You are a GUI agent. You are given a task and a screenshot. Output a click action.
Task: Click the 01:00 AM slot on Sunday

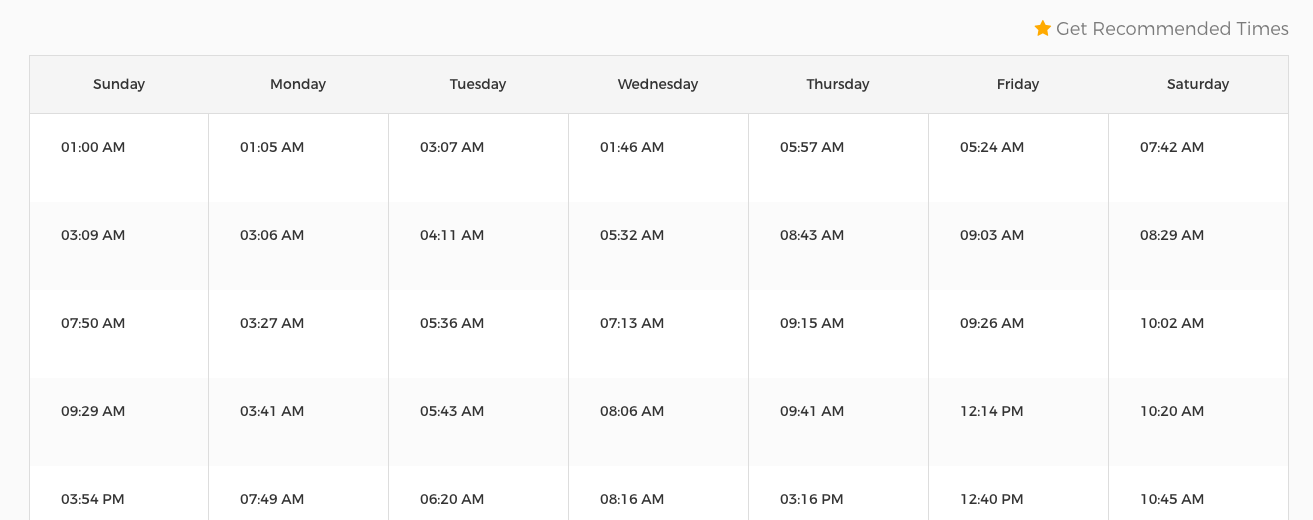click(x=93, y=147)
